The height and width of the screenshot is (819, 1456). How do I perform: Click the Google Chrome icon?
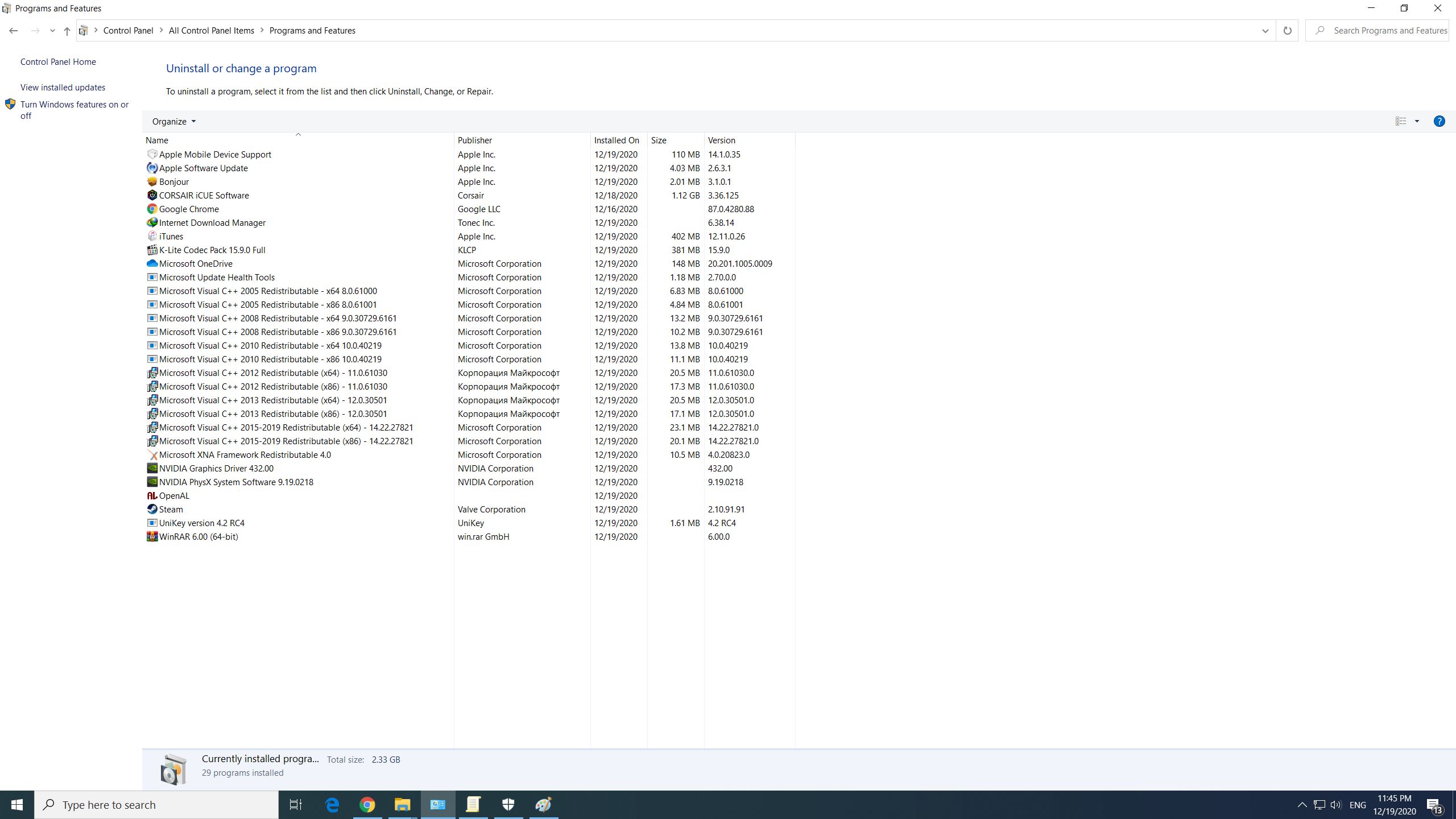[152, 209]
